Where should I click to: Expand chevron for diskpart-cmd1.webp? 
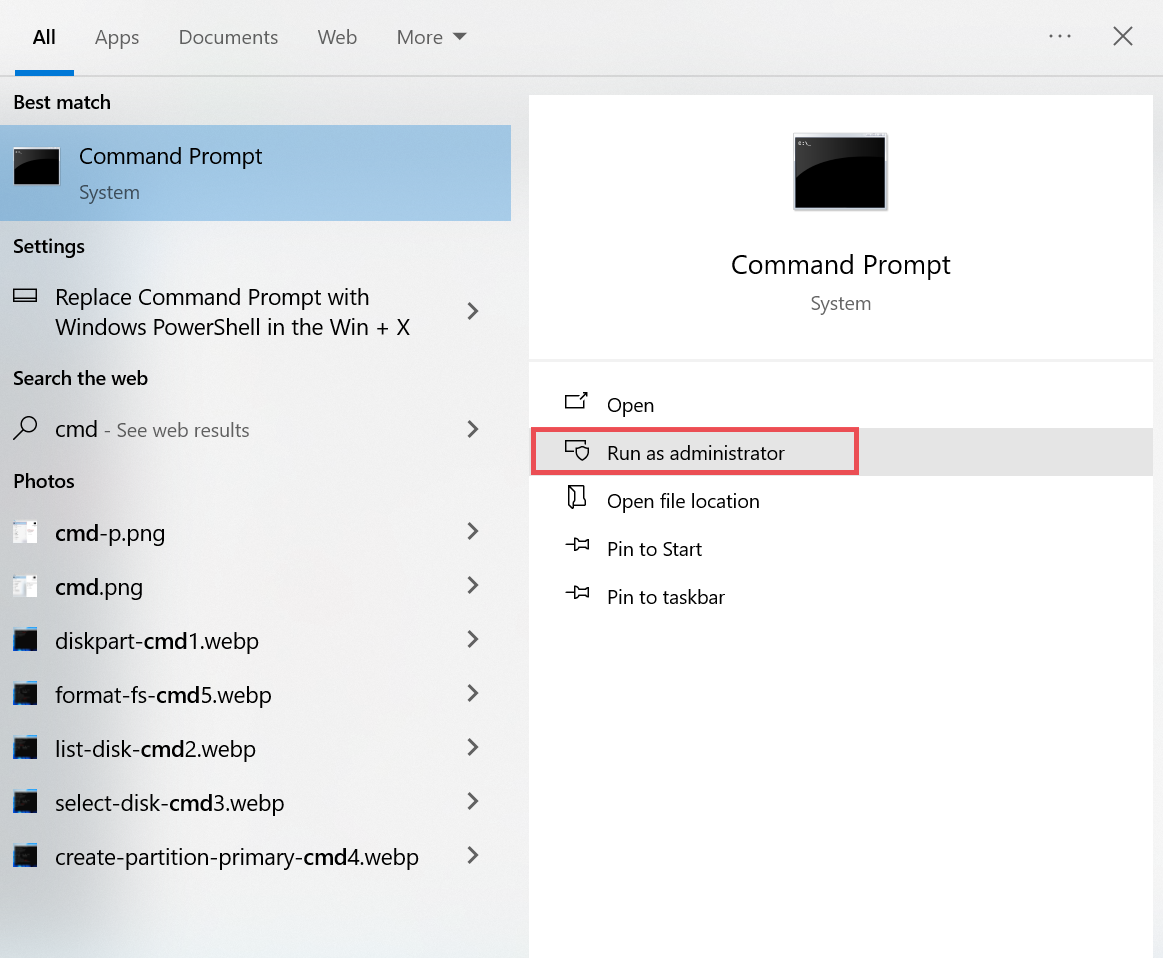[x=472, y=639]
